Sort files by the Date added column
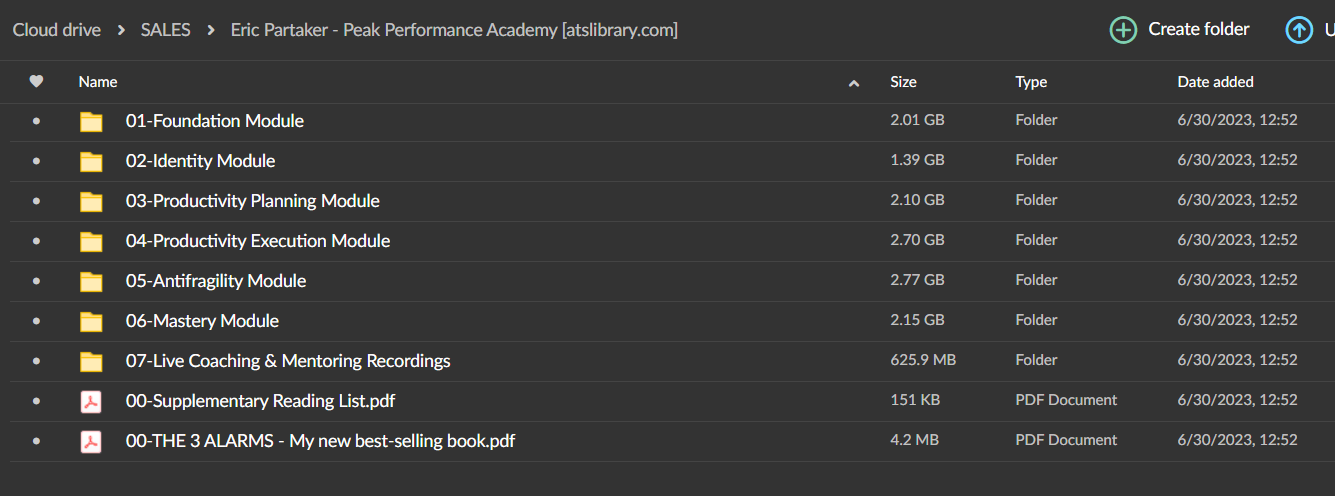This screenshot has width=1335, height=496. tap(1215, 82)
